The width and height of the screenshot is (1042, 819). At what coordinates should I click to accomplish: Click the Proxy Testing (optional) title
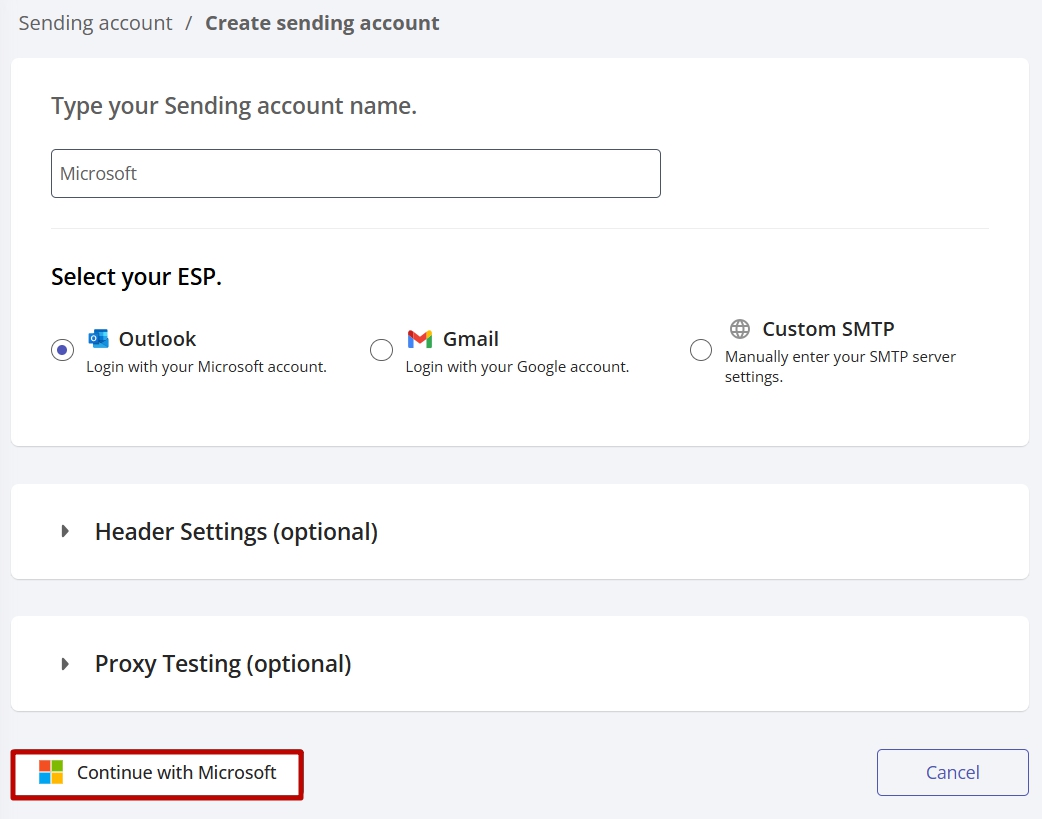pos(223,664)
